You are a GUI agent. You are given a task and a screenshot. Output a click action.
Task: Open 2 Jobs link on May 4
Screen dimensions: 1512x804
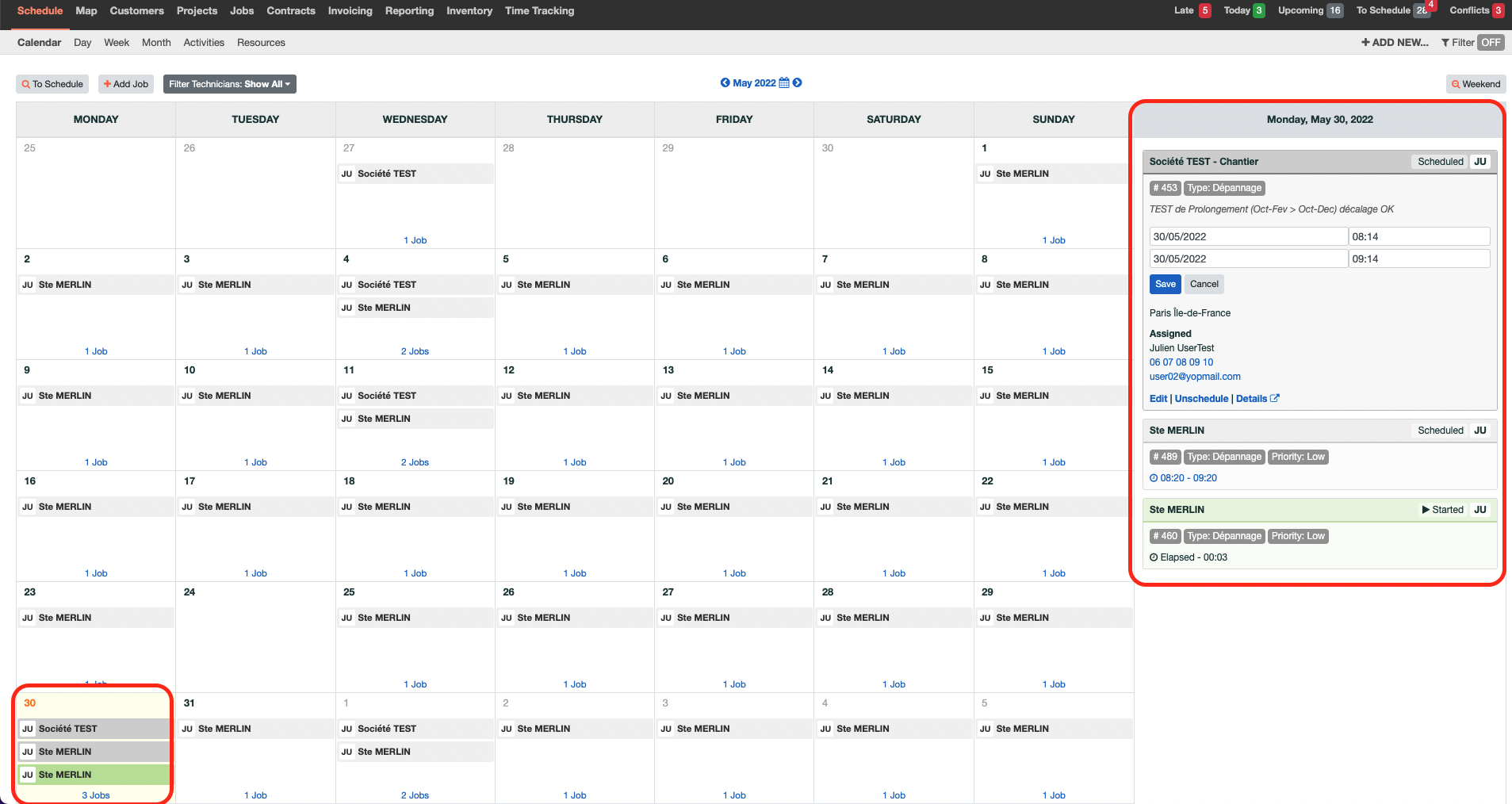click(x=415, y=351)
